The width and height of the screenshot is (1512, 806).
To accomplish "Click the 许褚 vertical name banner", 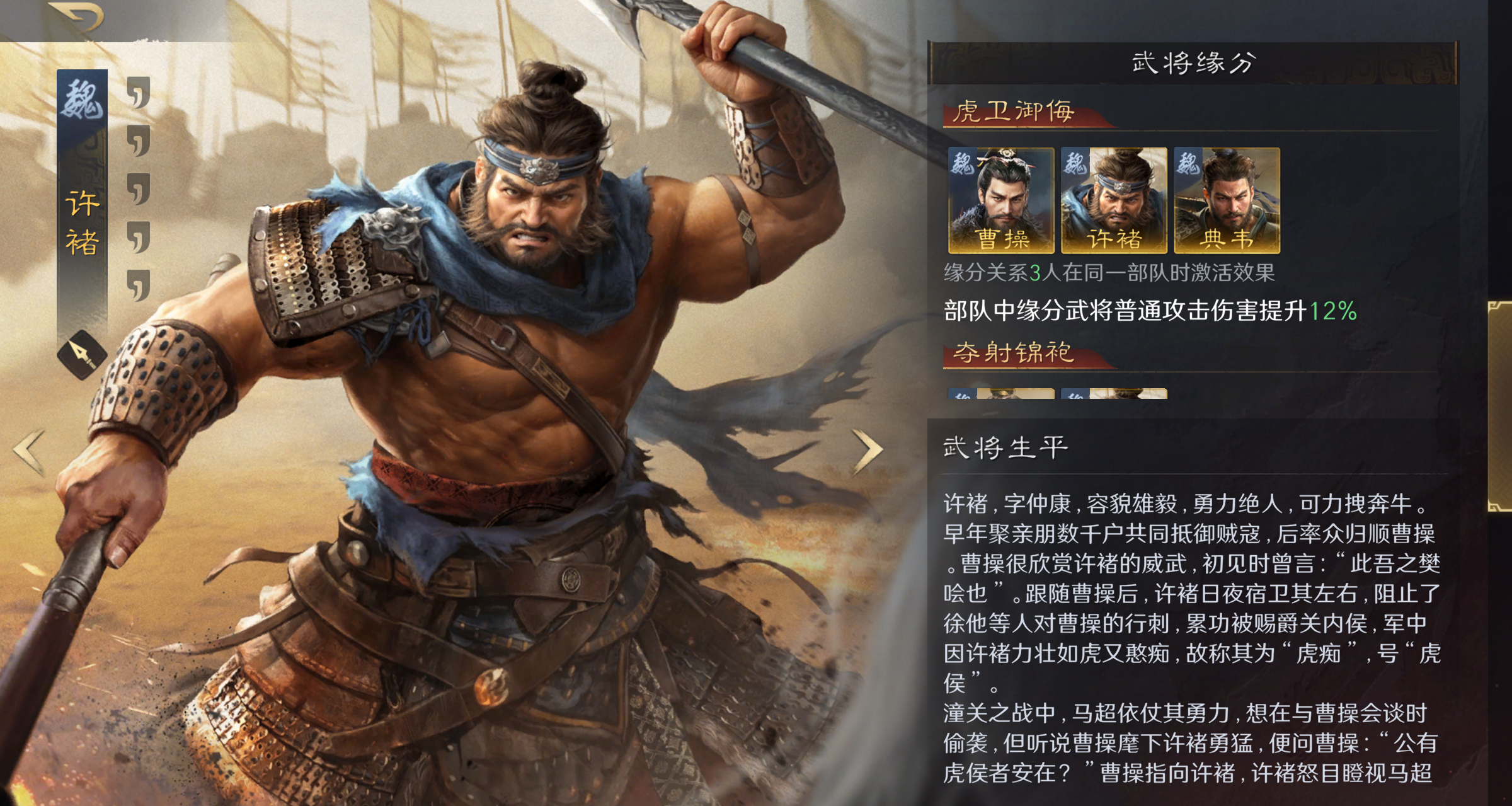I will (x=82, y=223).
